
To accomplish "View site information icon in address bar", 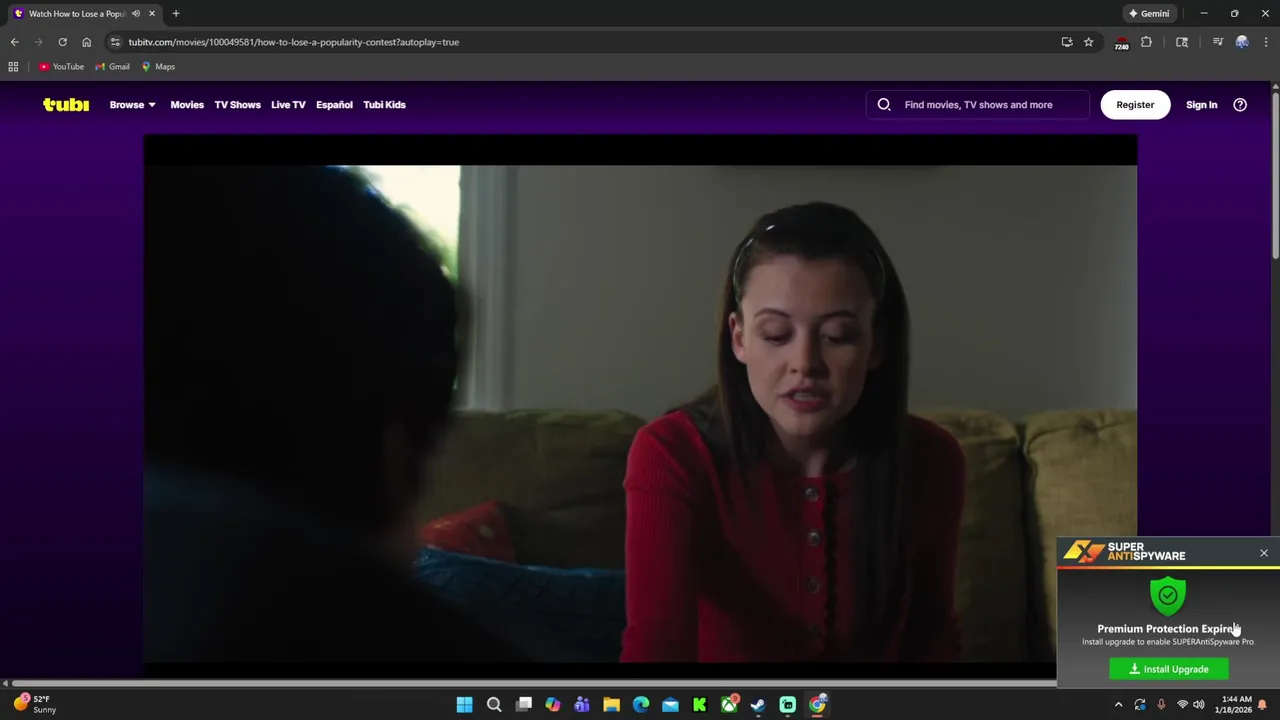I will (115, 42).
